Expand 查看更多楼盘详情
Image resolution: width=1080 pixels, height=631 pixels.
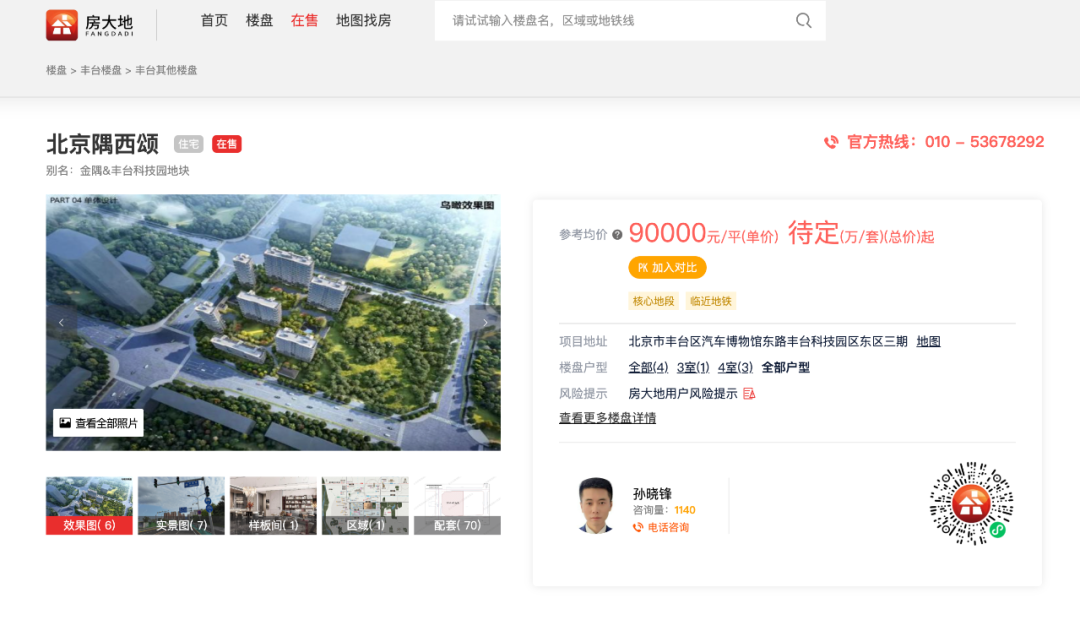[607, 418]
